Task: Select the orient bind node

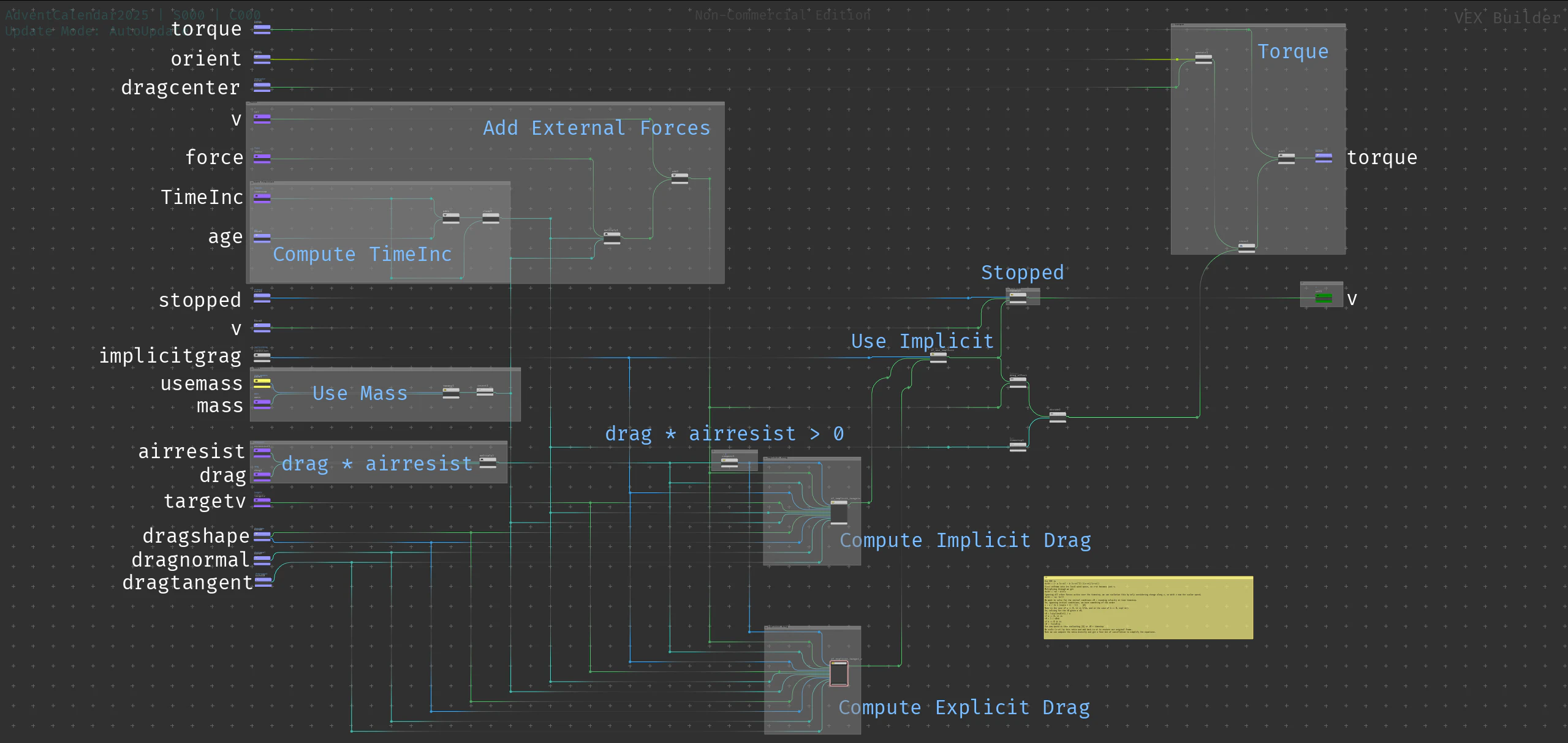Action: coord(262,59)
